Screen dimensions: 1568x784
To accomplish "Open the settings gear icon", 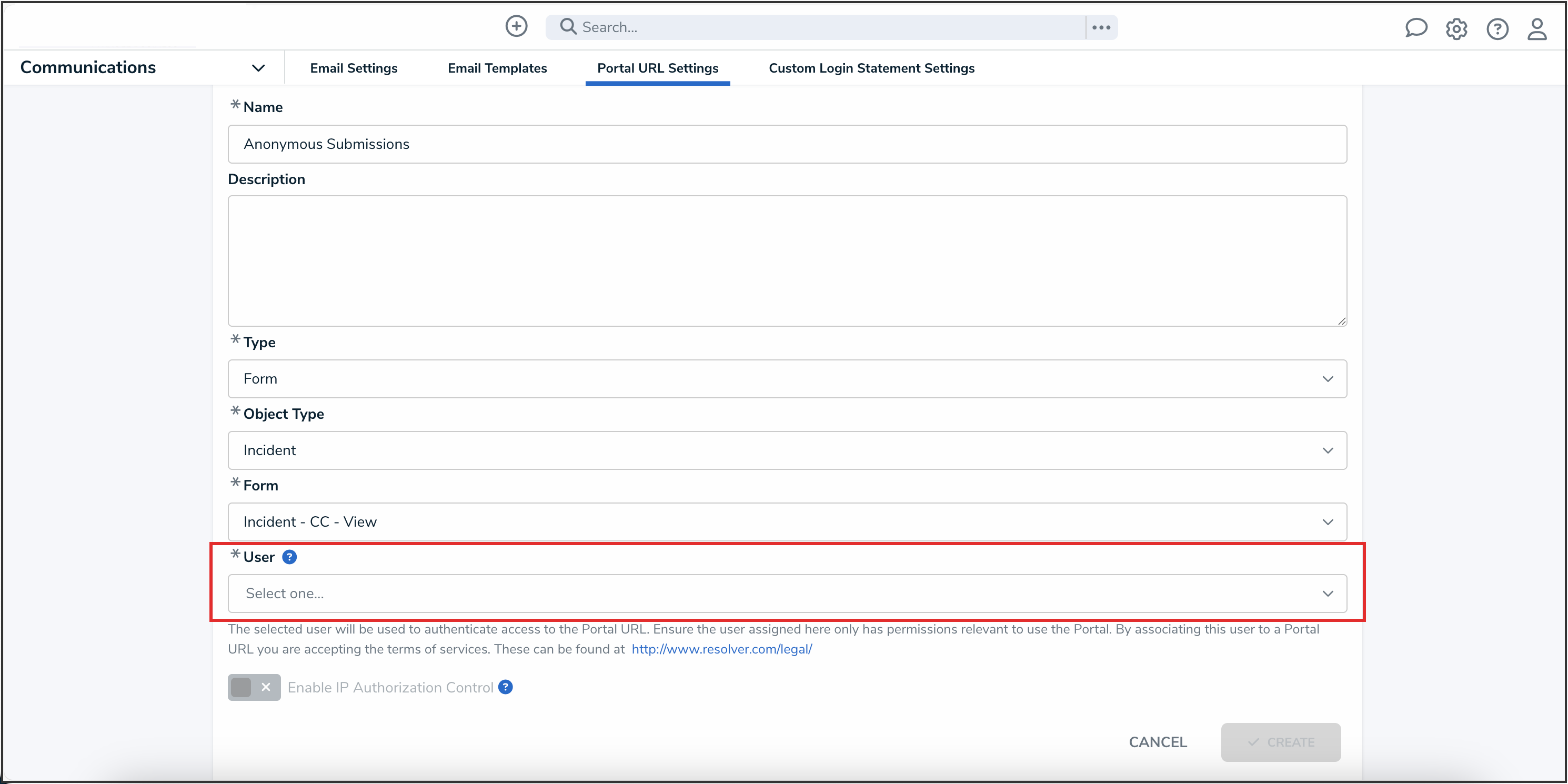I will [x=1456, y=28].
